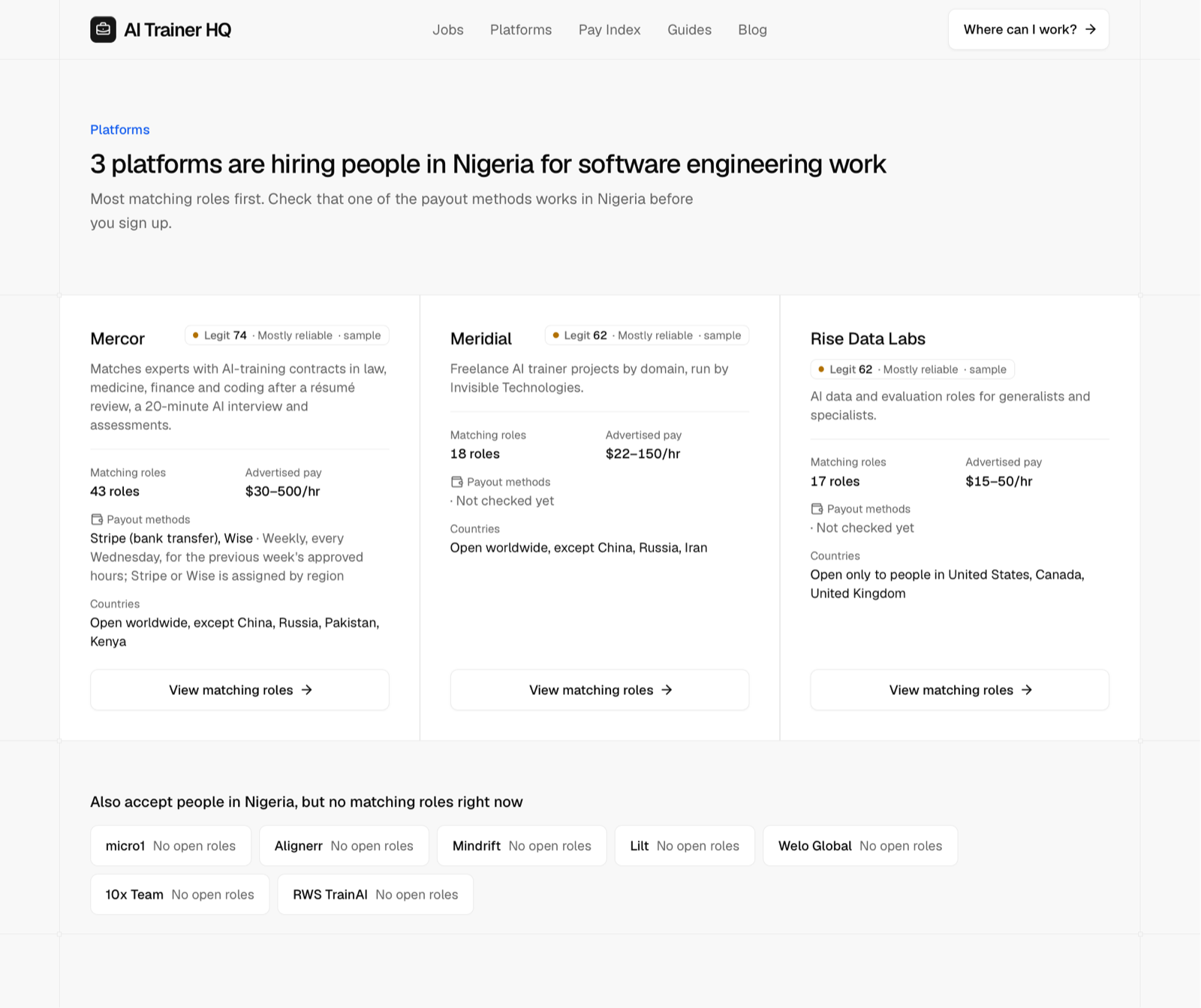Click the wallet icon beside Rise Data Labs' Payout methods
This screenshot has height=1008, width=1201.
point(817,509)
